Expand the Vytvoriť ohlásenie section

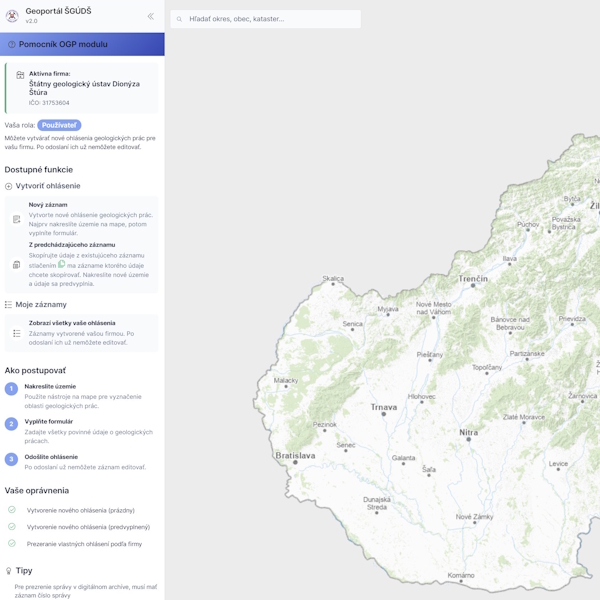48,186
